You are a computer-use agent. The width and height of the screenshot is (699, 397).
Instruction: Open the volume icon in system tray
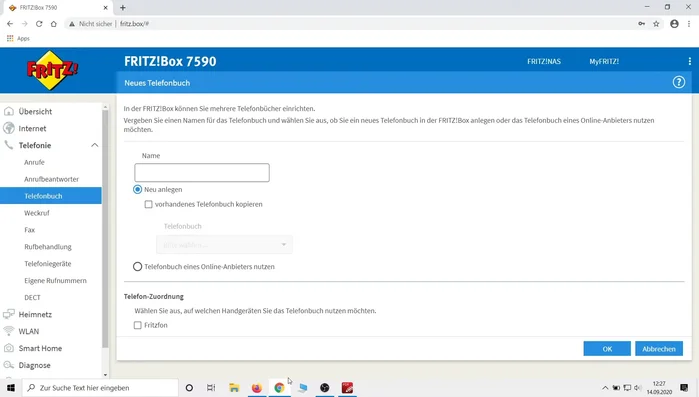tap(637, 388)
